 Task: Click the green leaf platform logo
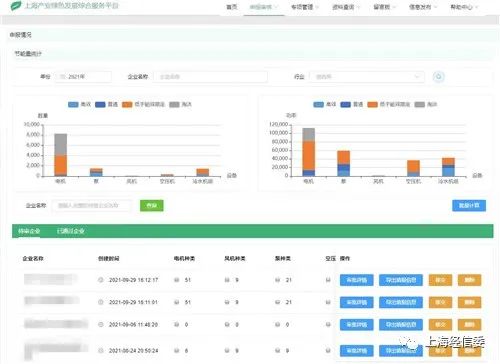[x=16, y=5]
